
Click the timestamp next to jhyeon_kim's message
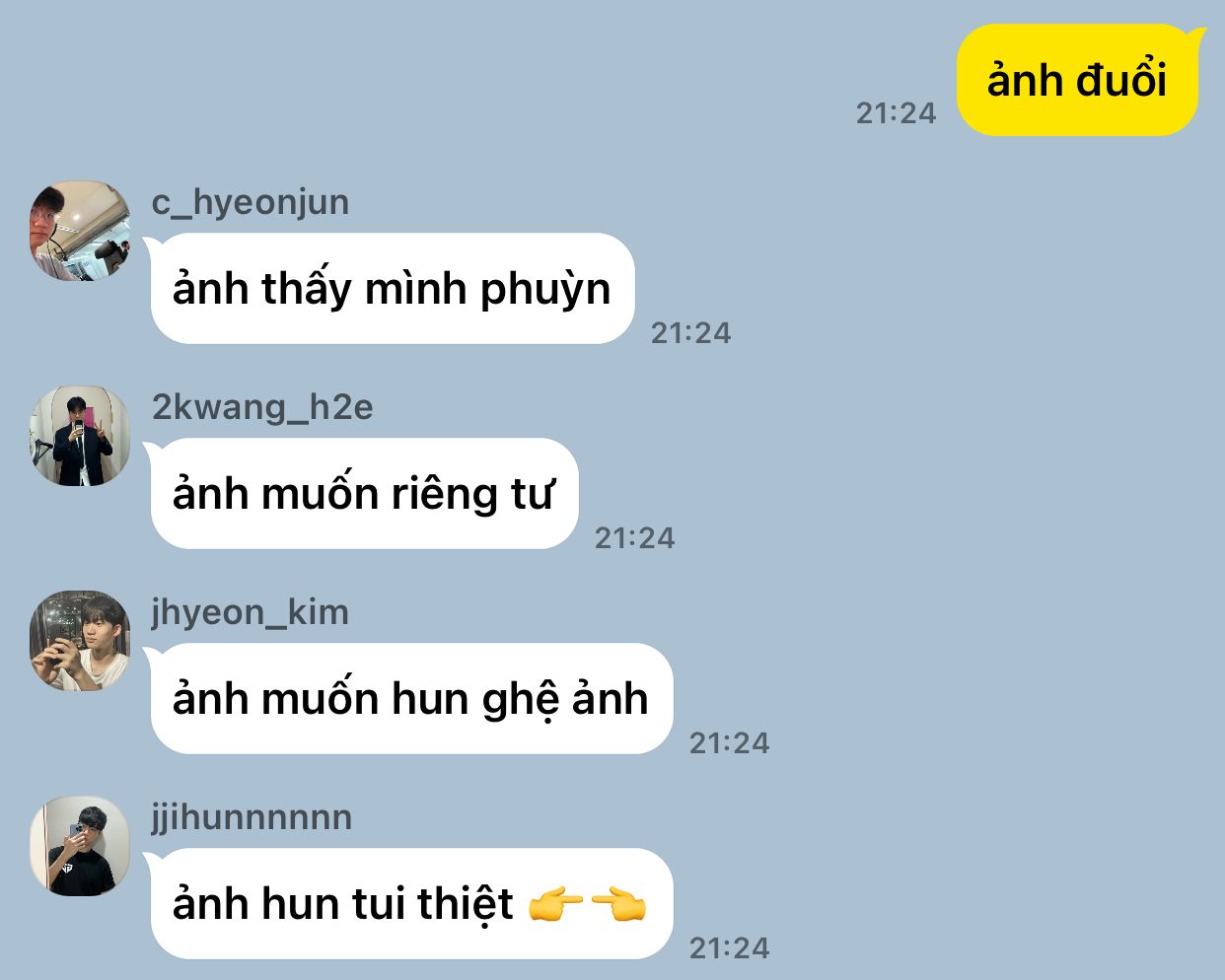[x=729, y=743]
